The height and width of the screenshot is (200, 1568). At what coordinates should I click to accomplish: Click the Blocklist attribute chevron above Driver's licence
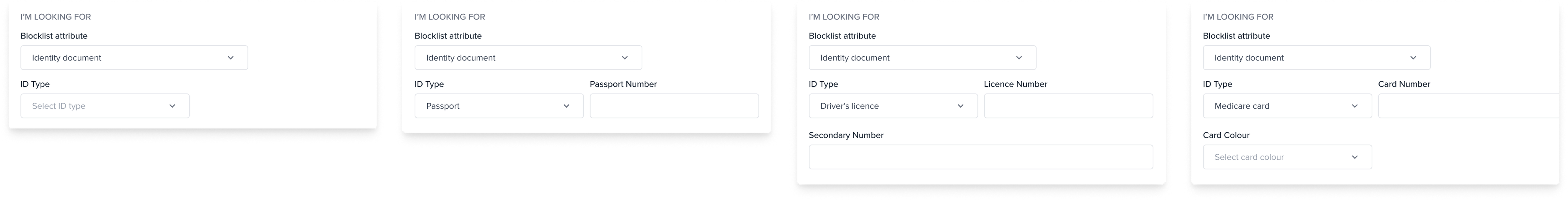point(1019,58)
